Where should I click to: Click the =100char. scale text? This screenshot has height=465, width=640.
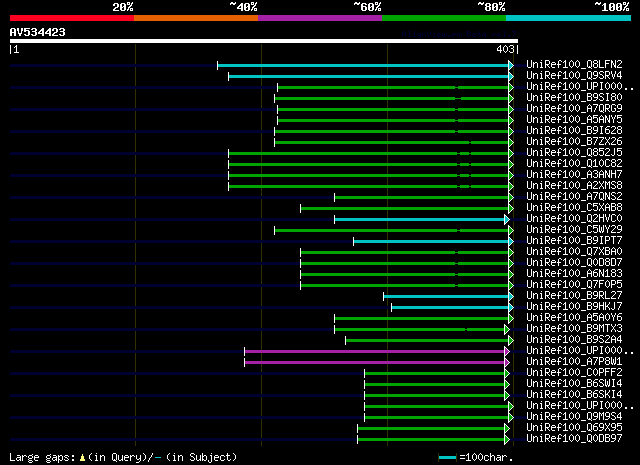486,458
